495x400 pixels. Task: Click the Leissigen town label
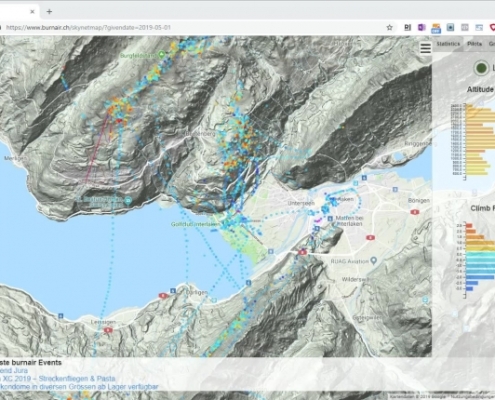104,322
